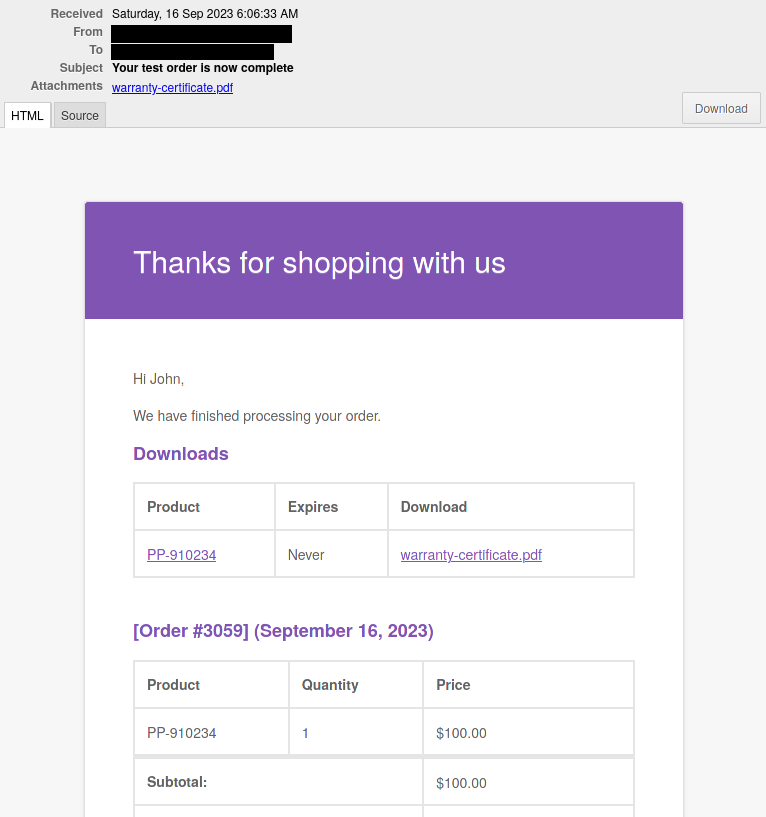Select the subject line text
Screen dimensions: 766x817
coord(202,68)
